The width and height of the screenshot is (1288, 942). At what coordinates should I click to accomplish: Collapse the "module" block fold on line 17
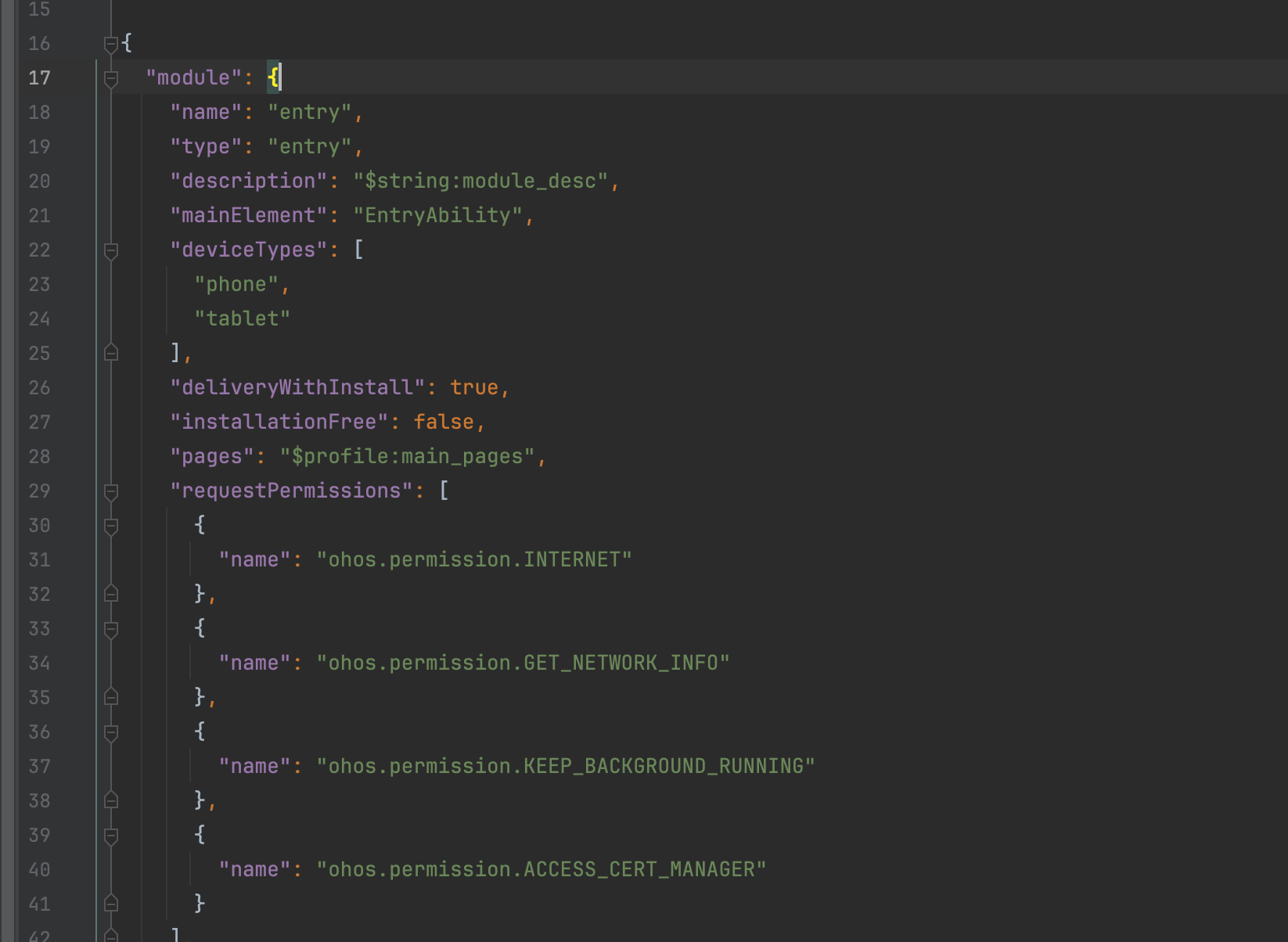[111, 78]
